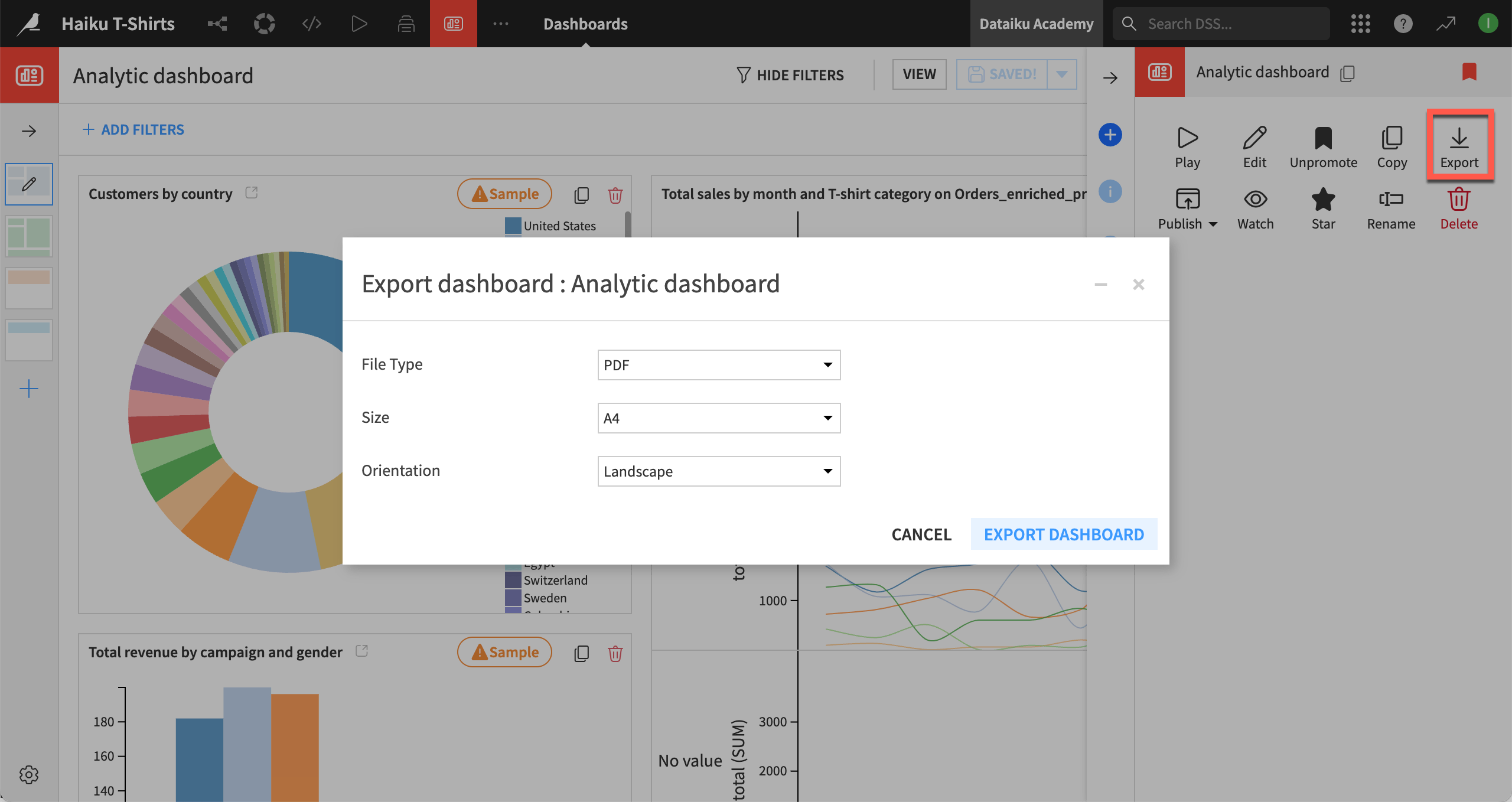Select the Edit pencil icon
Screen dimensions: 1512x802
click(x=1254, y=146)
